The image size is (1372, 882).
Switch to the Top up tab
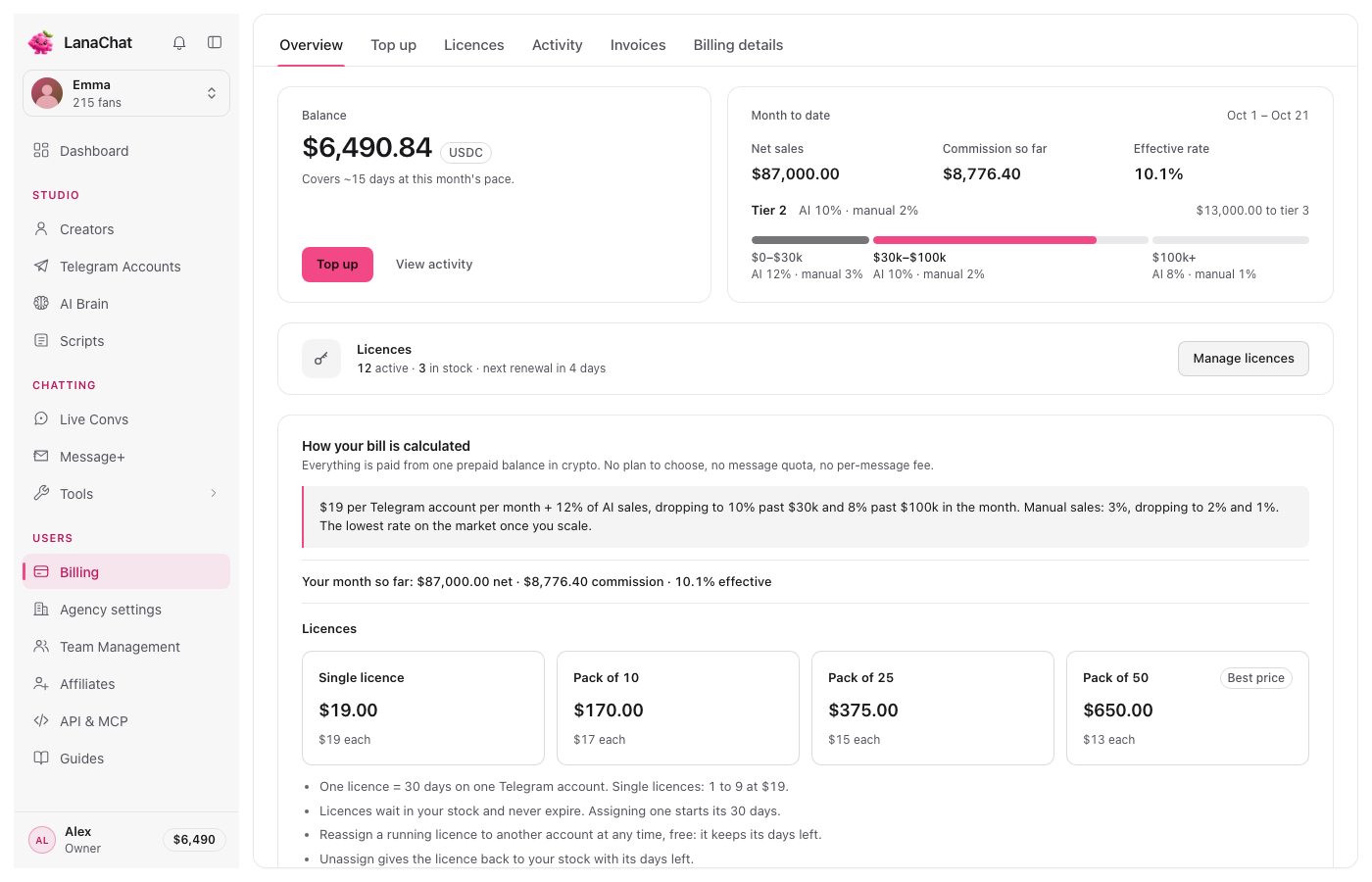(393, 45)
